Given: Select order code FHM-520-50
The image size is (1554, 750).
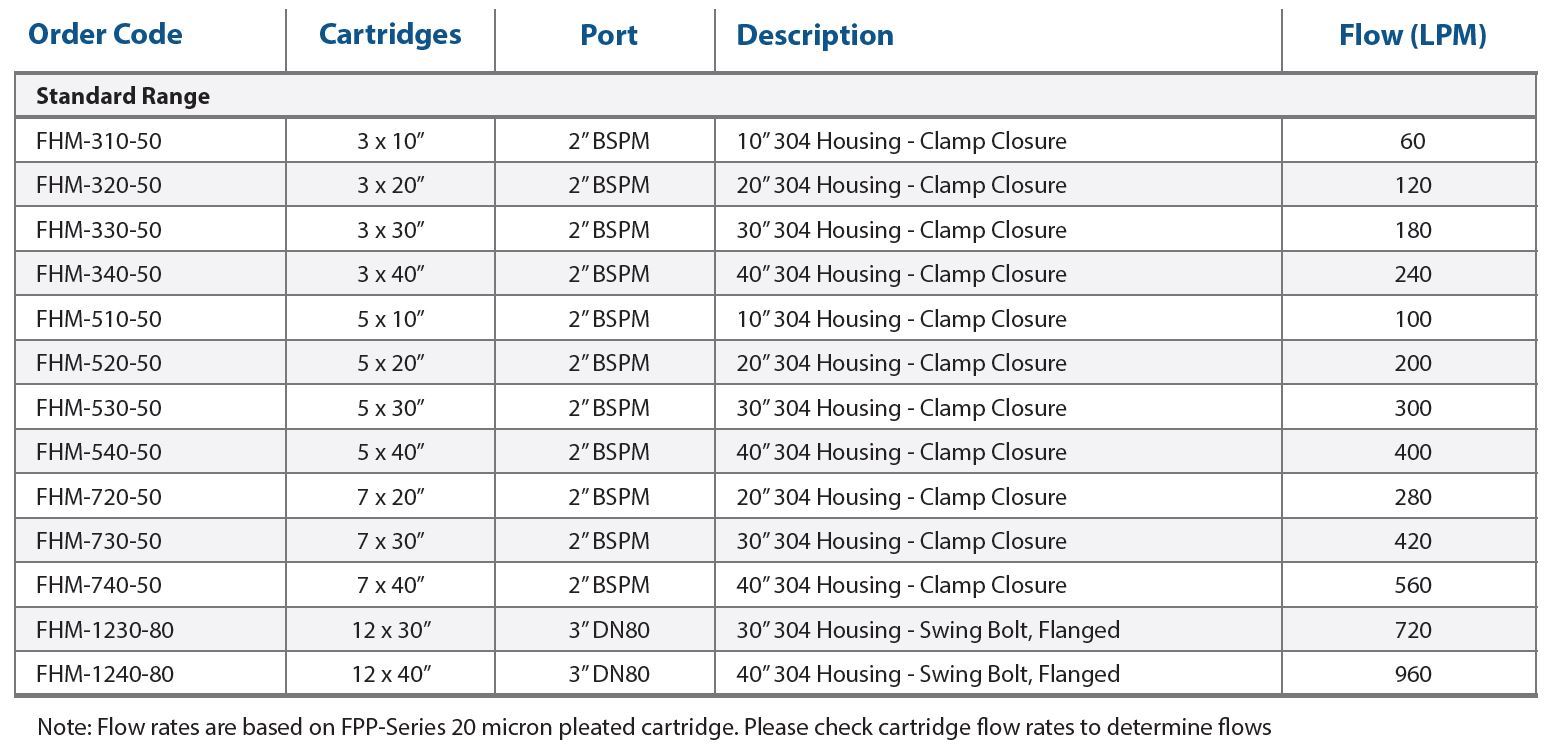Looking at the screenshot, I should pos(98,363).
